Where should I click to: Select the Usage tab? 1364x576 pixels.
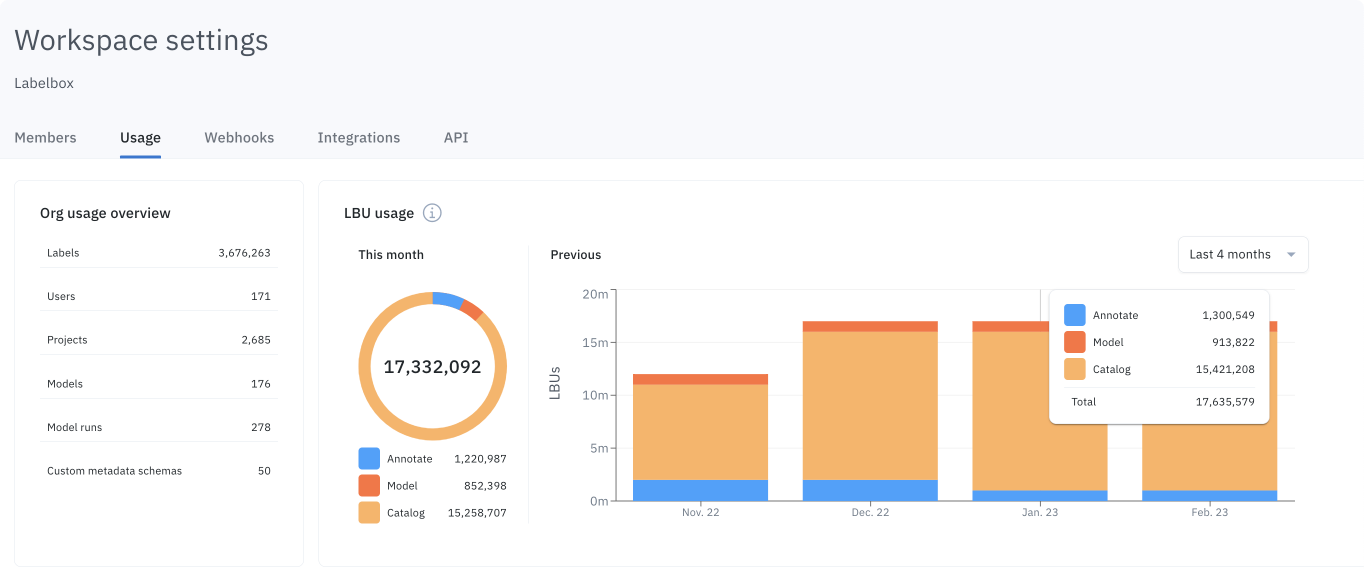pyautogui.click(x=140, y=138)
